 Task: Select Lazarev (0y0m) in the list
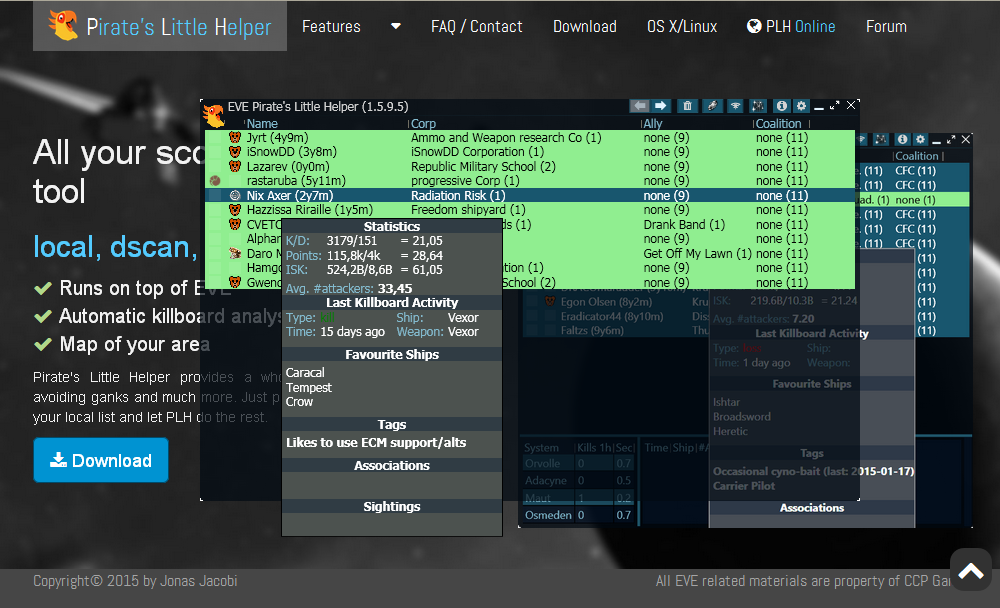288,167
